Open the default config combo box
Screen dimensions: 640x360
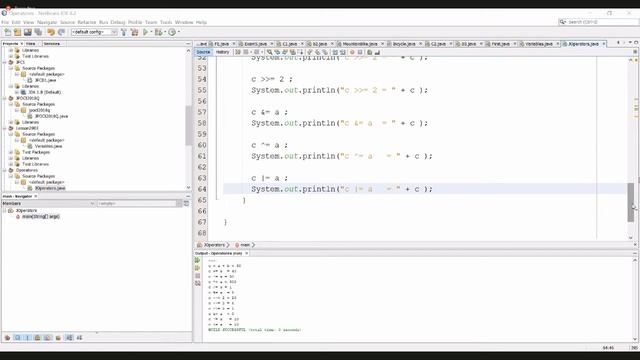pos(94,32)
